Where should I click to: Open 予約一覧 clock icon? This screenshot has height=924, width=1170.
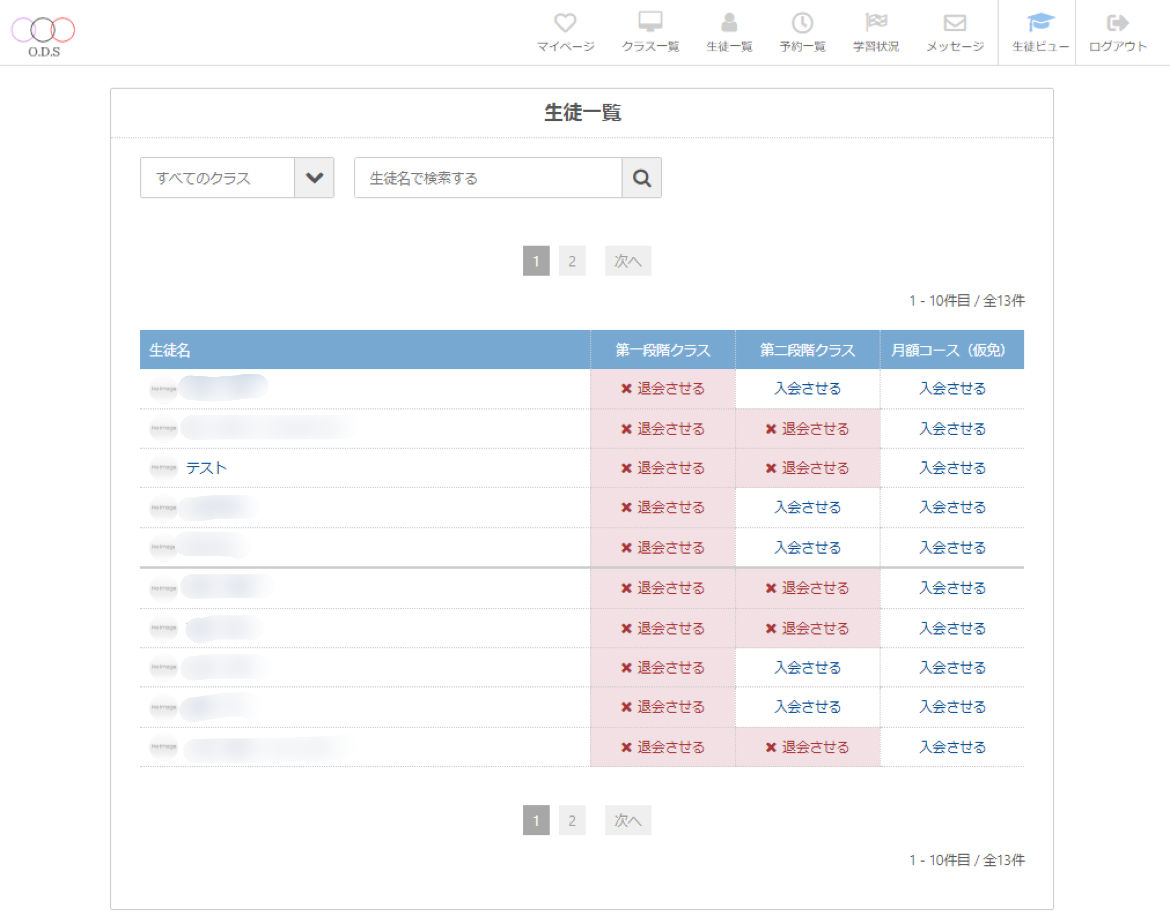pos(802,23)
